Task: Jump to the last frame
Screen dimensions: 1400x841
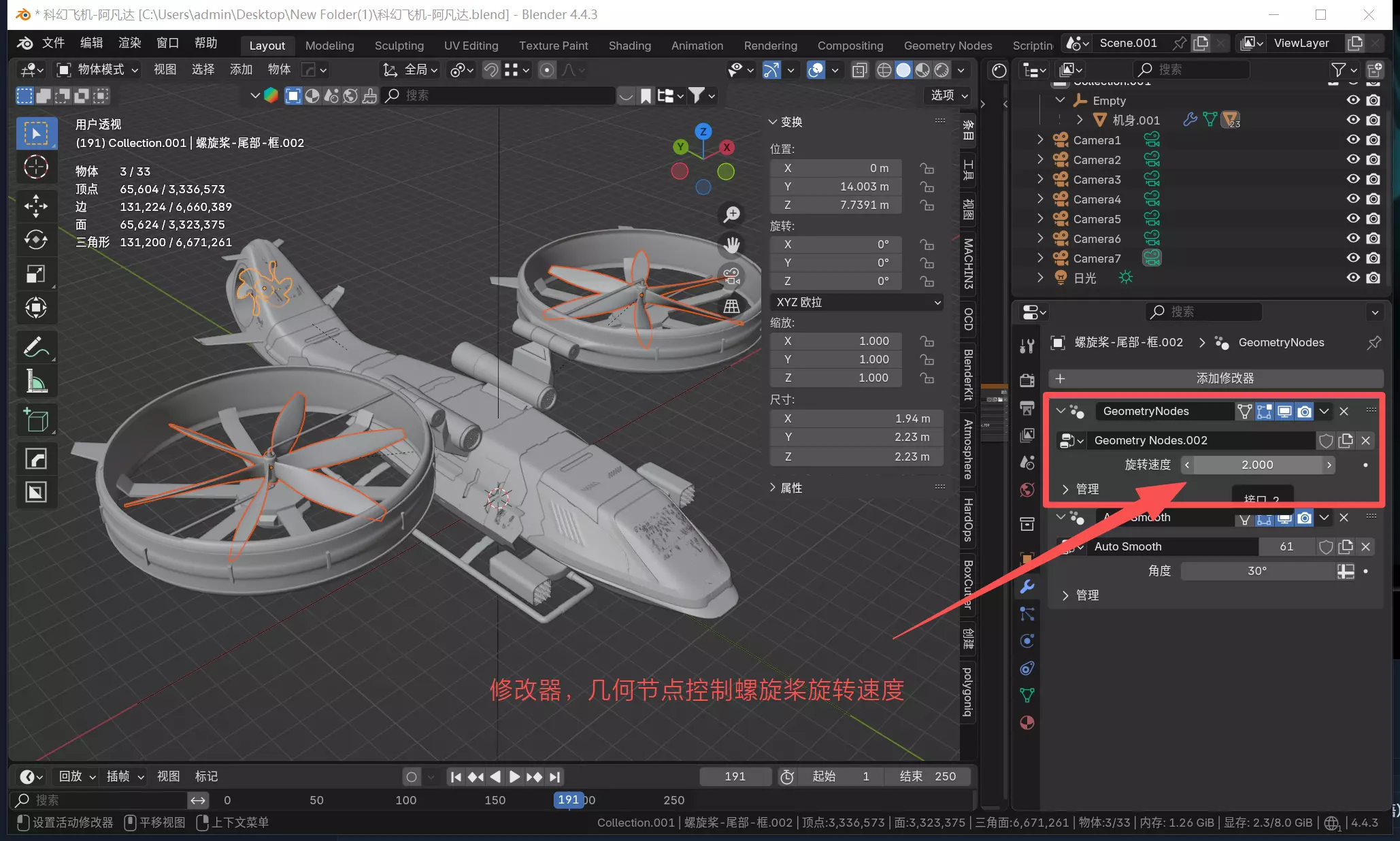Action: 555,776
